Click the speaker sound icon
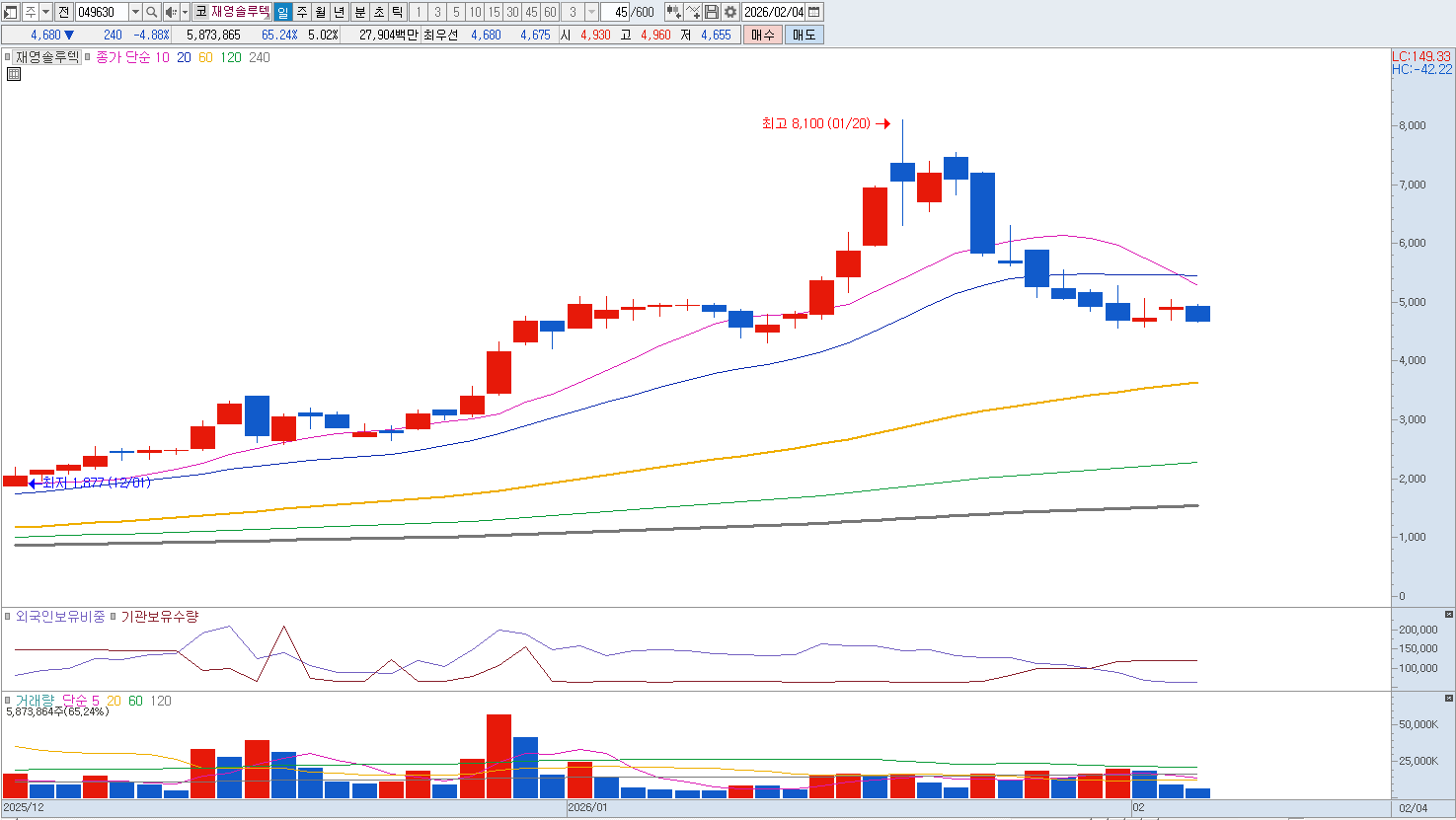The image size is (1456, 820). [x=171, y=12]
